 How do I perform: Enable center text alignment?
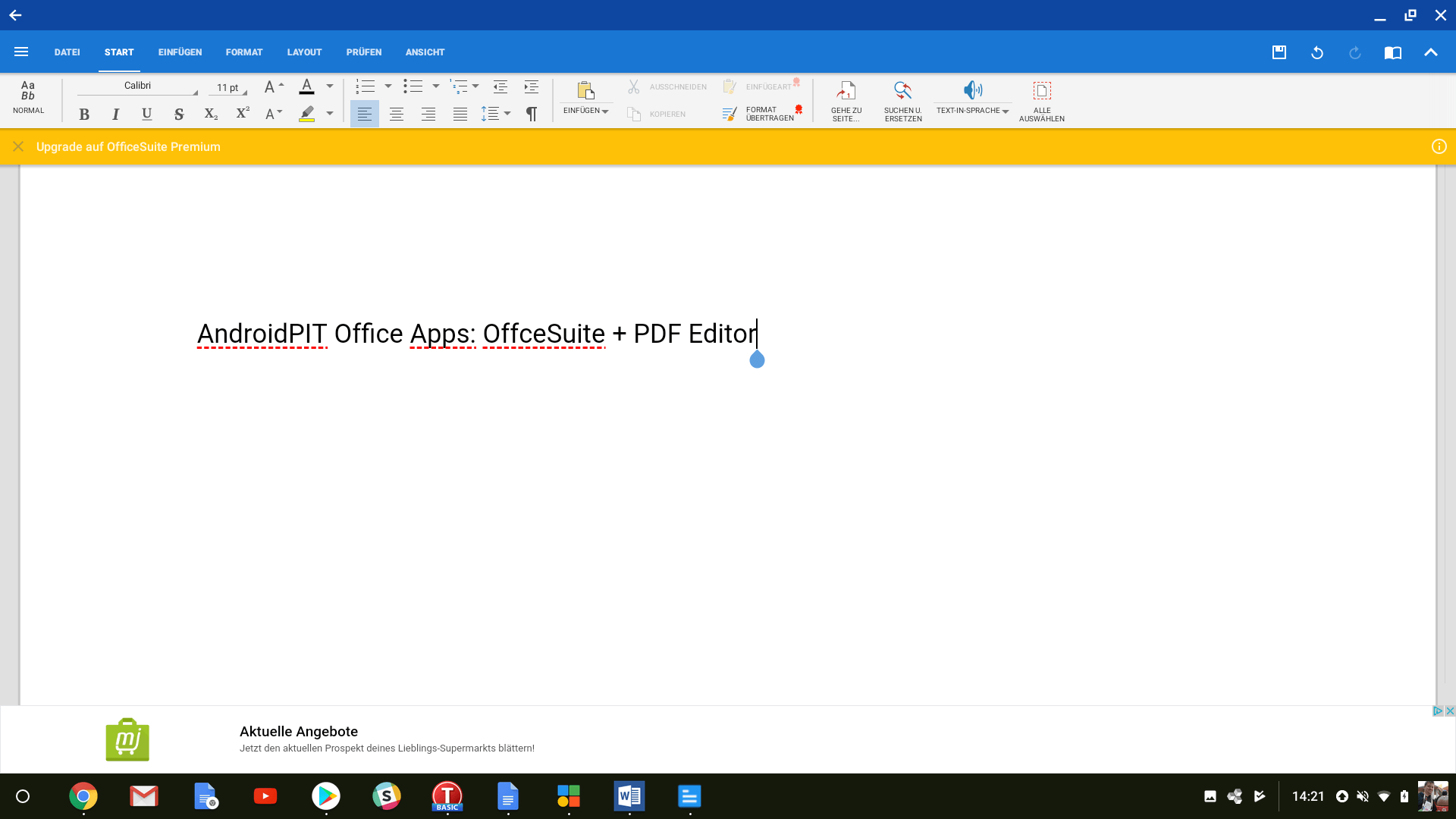396,114
